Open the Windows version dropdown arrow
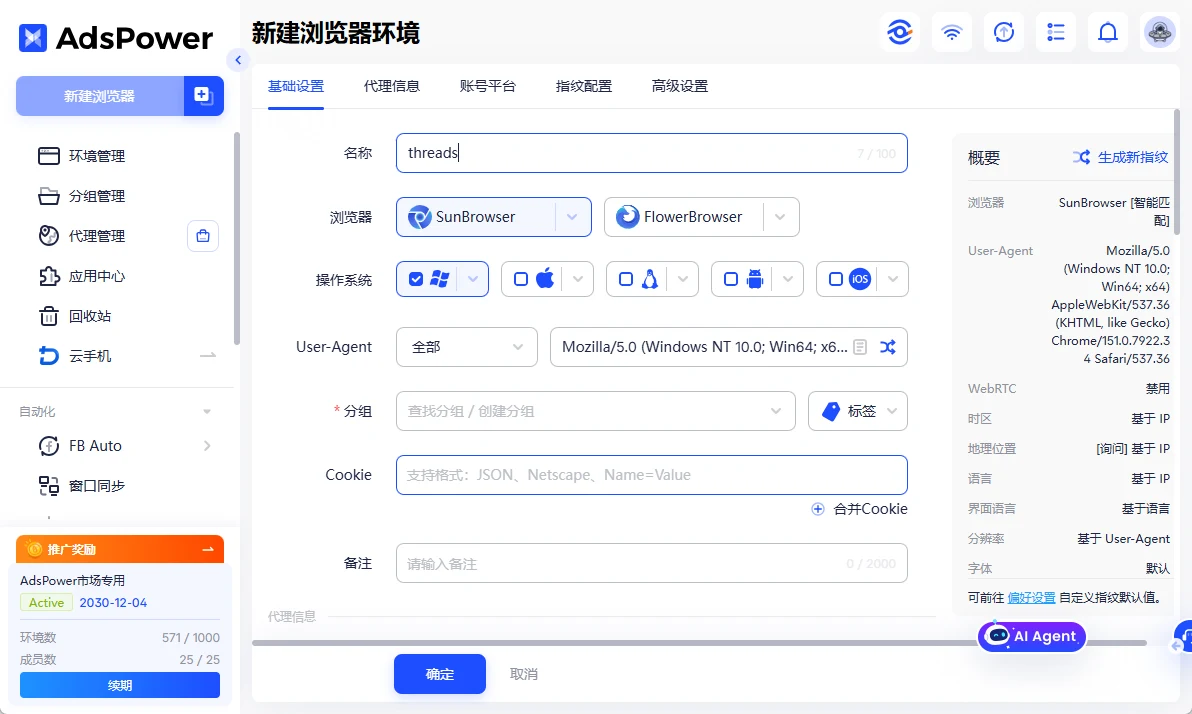1192x714 pixels. pos(473,279)
